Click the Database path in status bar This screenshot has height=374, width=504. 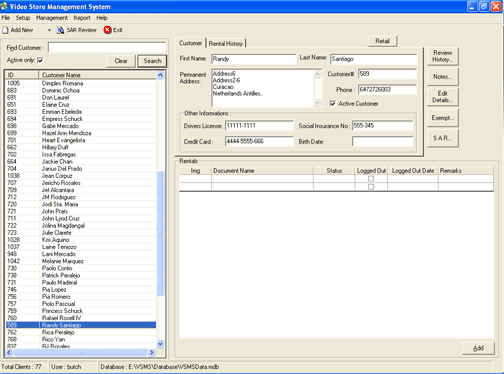coord(160,367)
